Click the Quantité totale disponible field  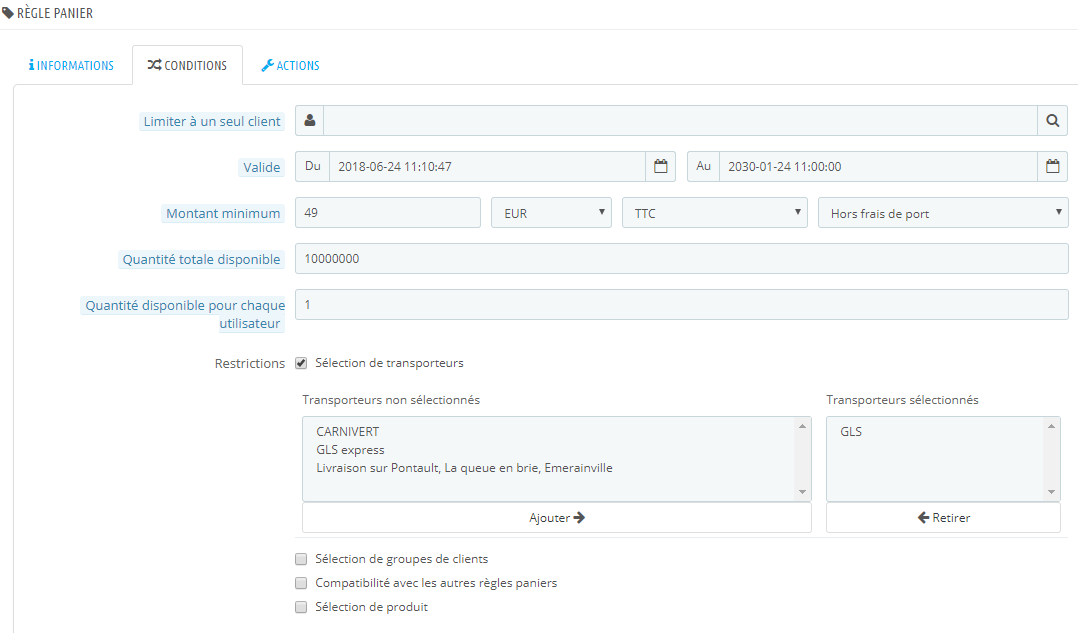681,258
